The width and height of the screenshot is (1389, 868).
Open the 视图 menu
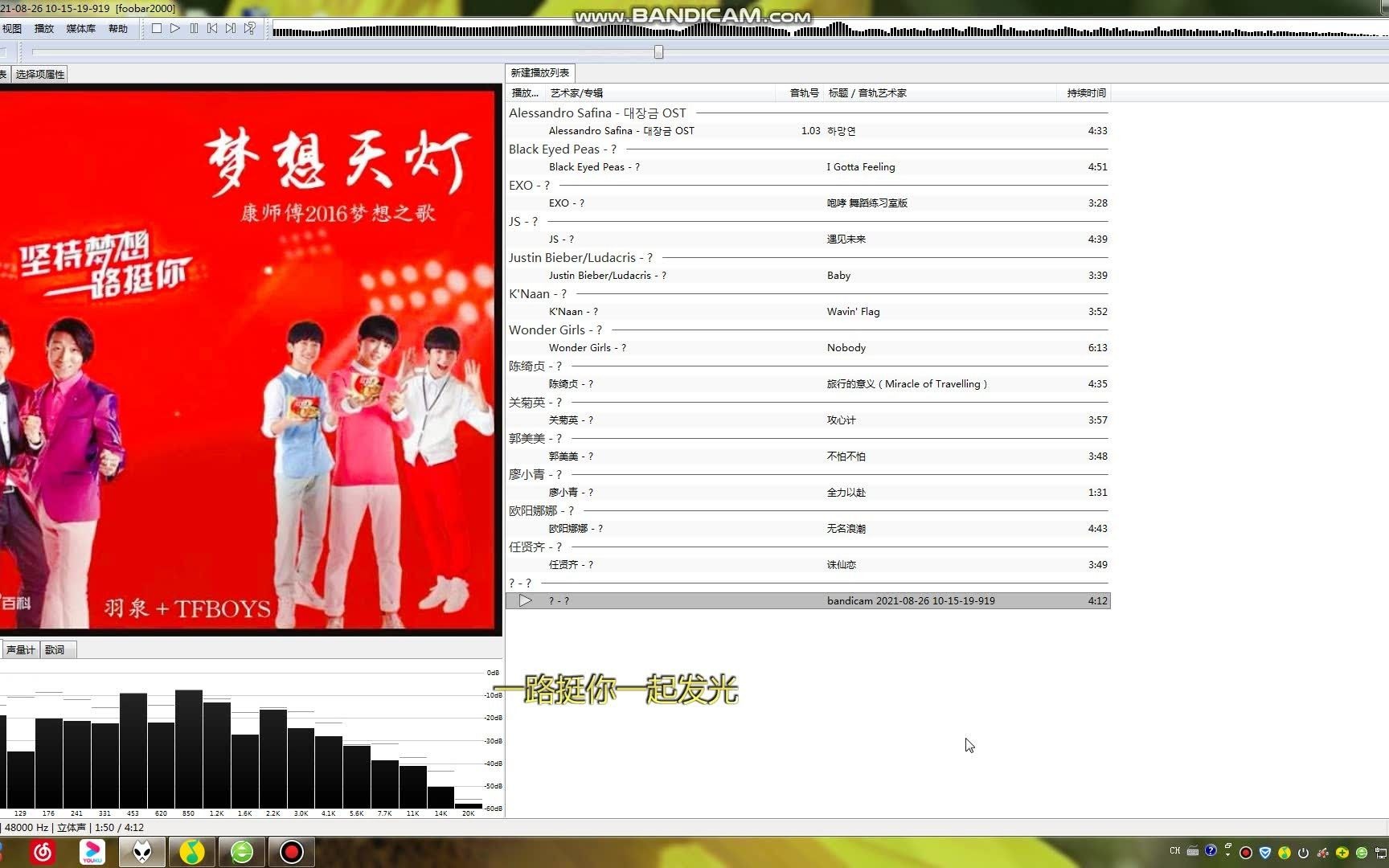point(11,28)
